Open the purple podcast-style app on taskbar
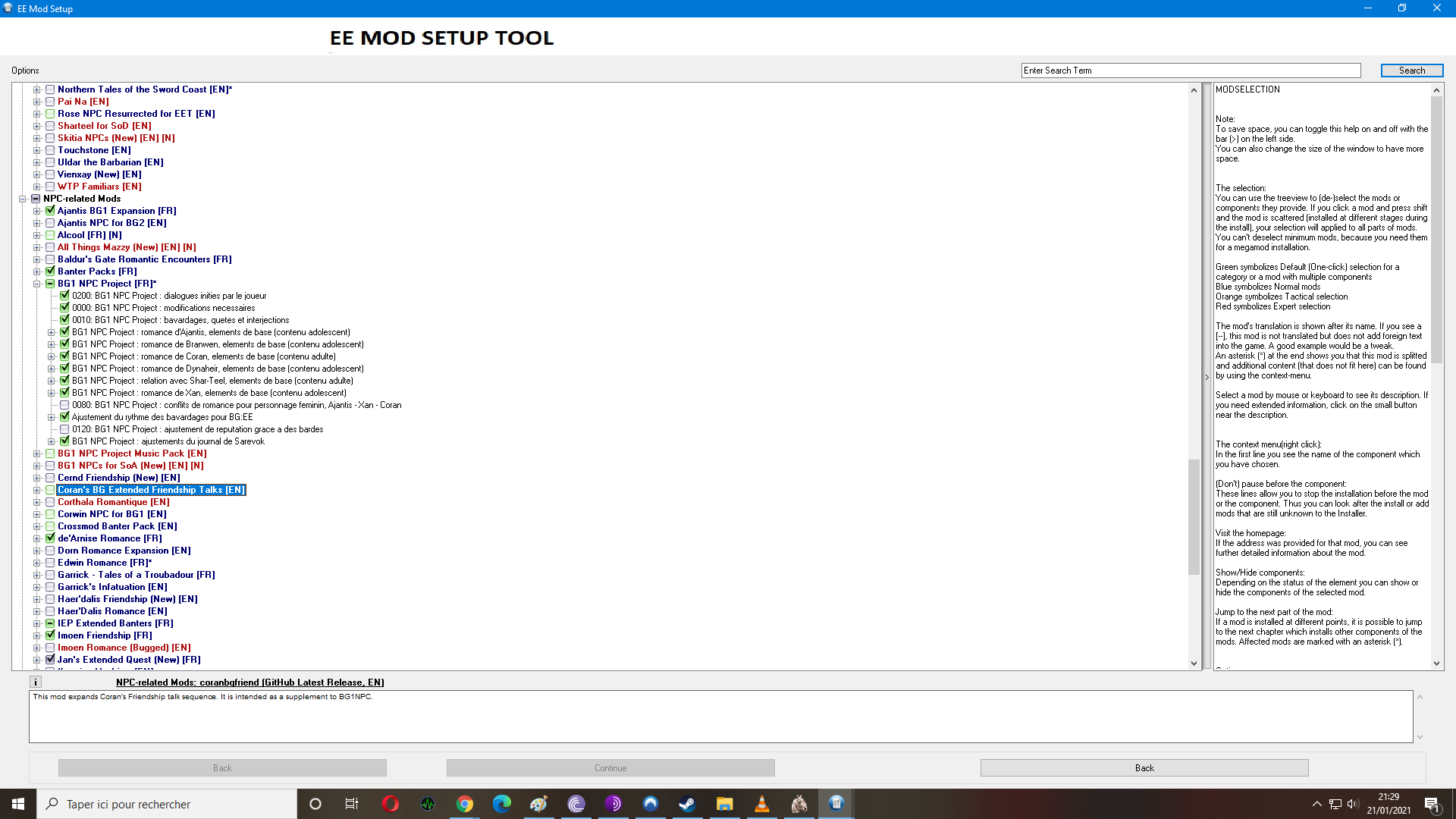This screenshot has height=819, width=1456. [613, 804]
